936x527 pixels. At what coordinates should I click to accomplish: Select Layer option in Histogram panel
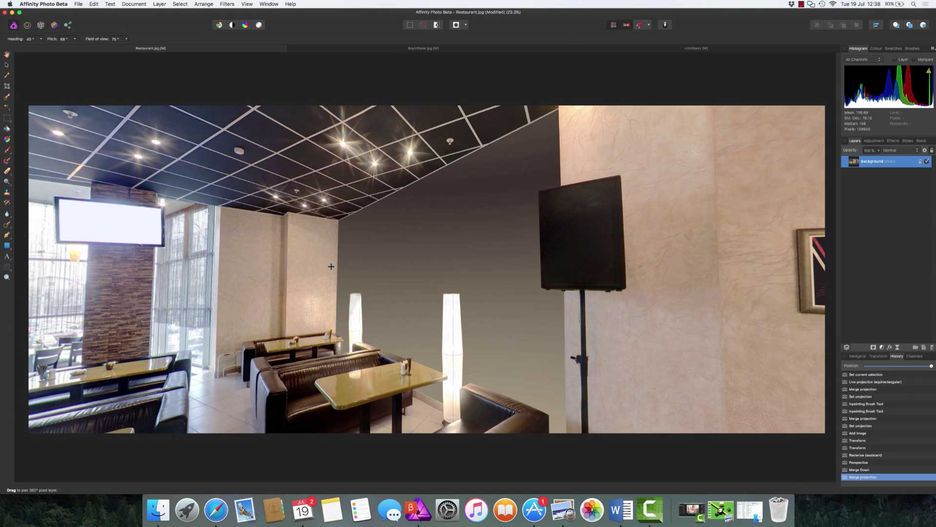tap(903, 60)
